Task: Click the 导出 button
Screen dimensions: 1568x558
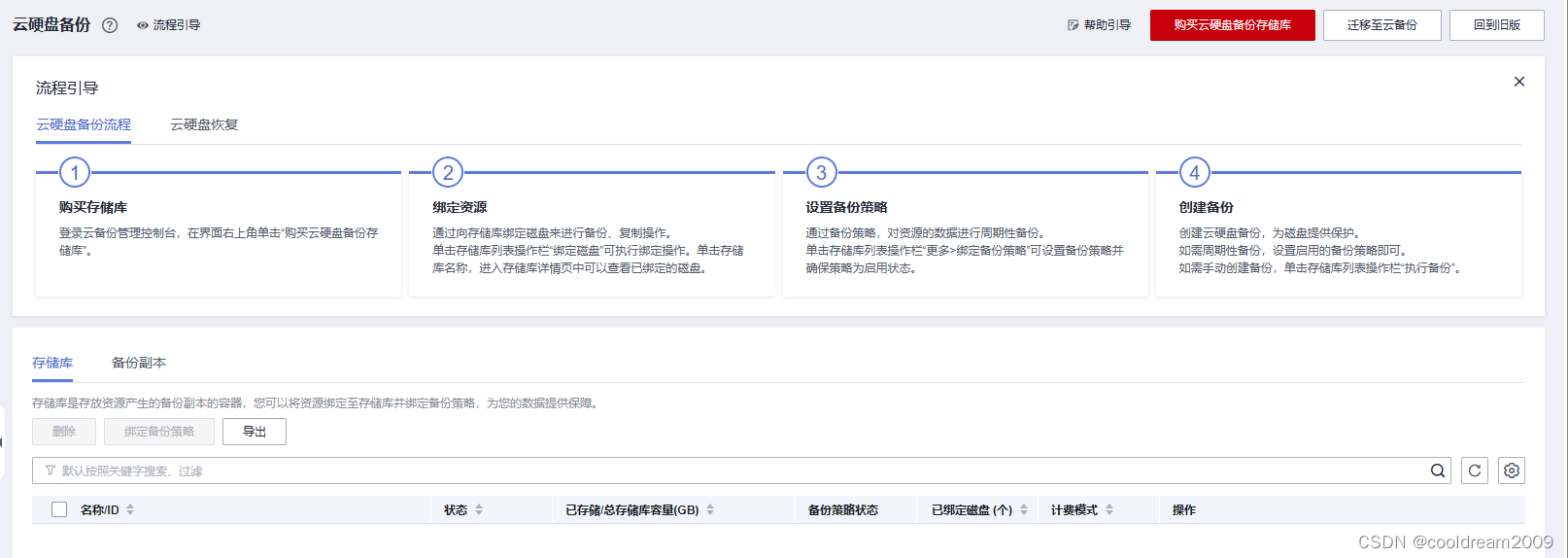Action: click(x=255, y=432)
